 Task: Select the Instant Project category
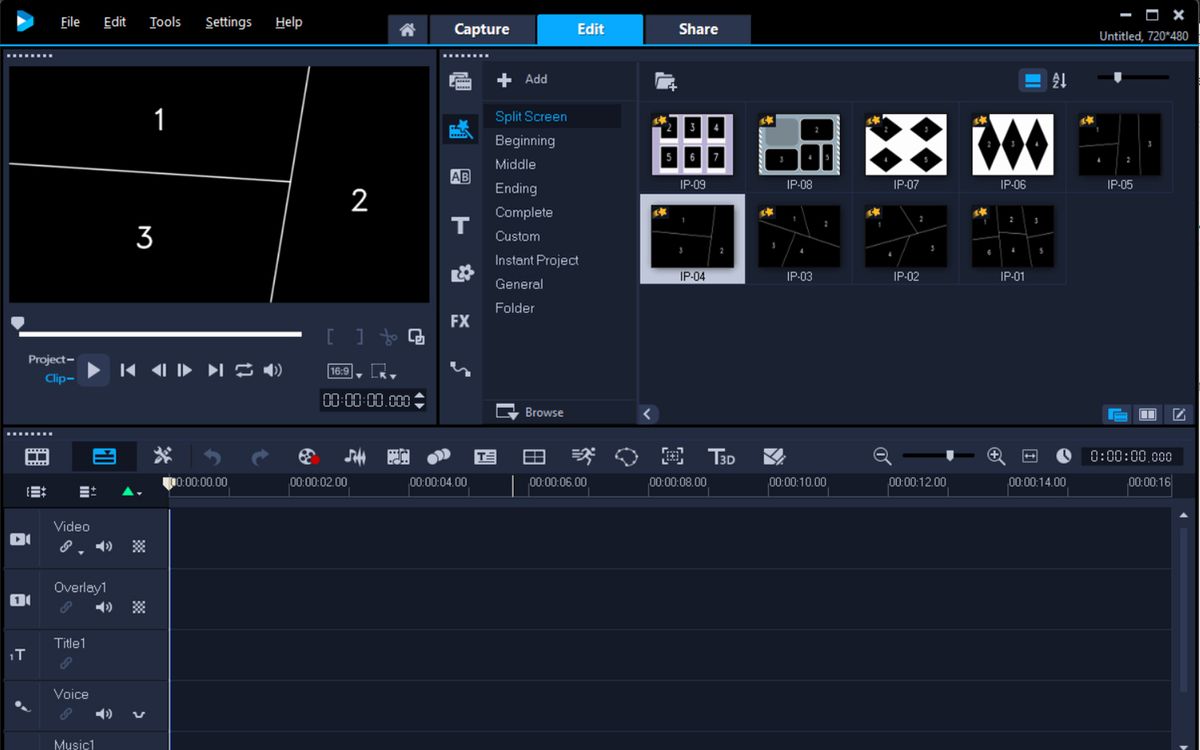click(536, 260)
